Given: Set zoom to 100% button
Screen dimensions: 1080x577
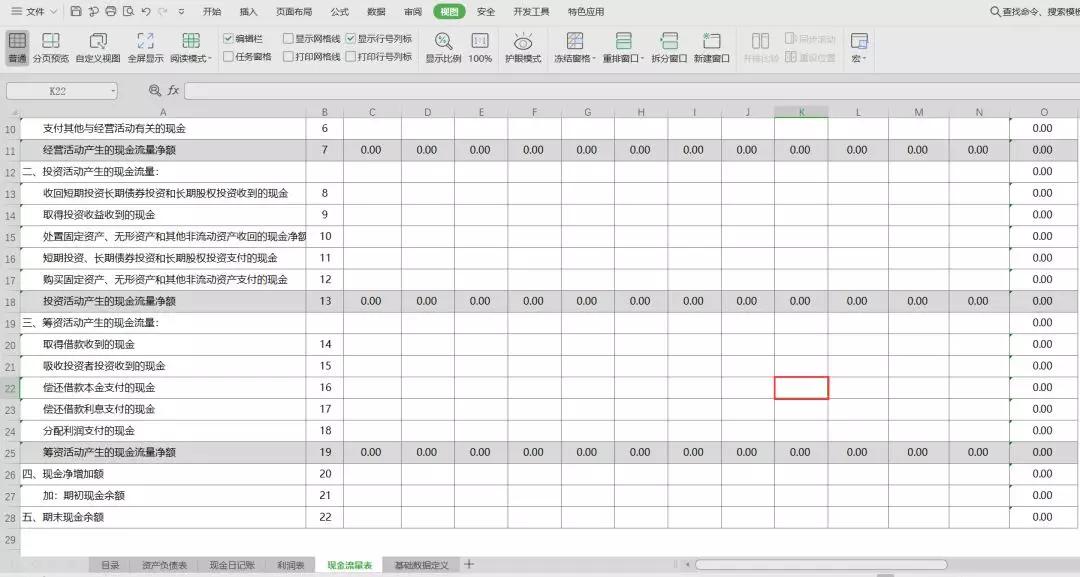Looking at the screenshot, I should pos(480,48).
